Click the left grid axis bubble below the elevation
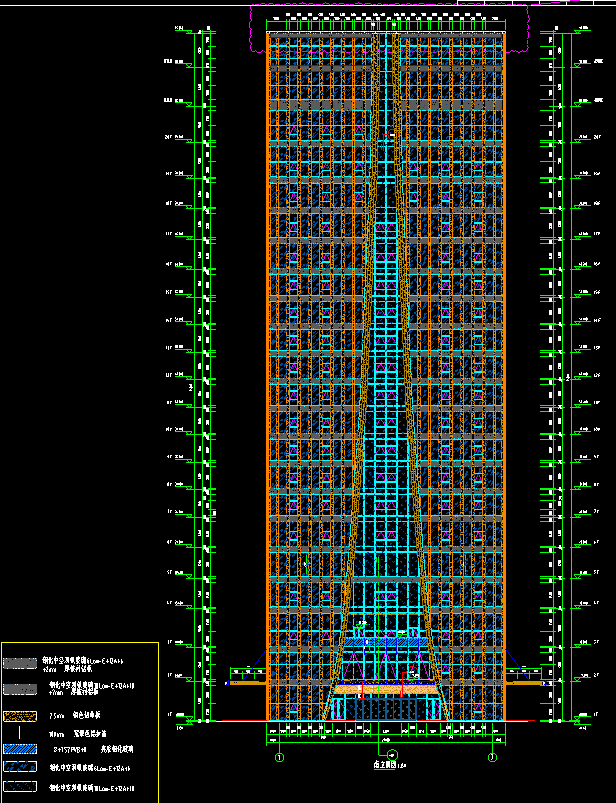This screenshot has width=616, height=803. [280, 758]
